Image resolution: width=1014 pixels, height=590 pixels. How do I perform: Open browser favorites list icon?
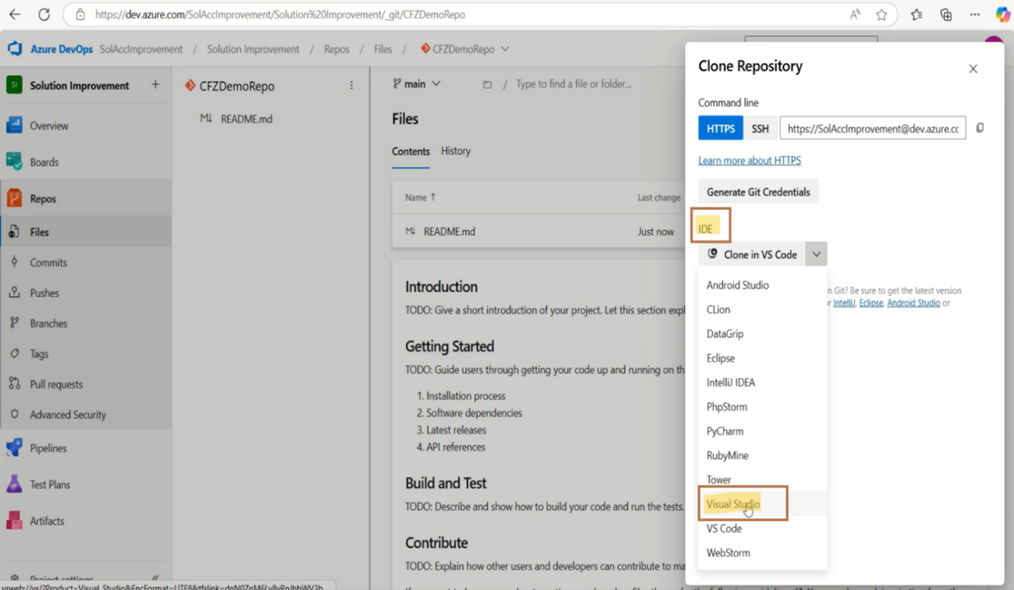(916, 14)
